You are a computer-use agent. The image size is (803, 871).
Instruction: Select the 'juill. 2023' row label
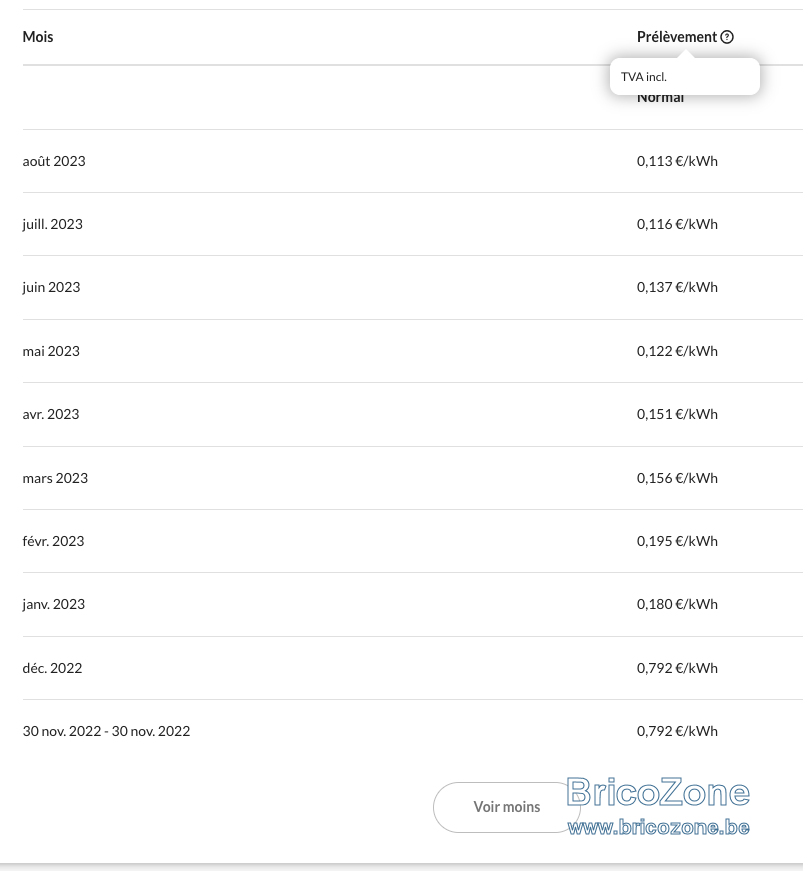[x=52, y=224]
